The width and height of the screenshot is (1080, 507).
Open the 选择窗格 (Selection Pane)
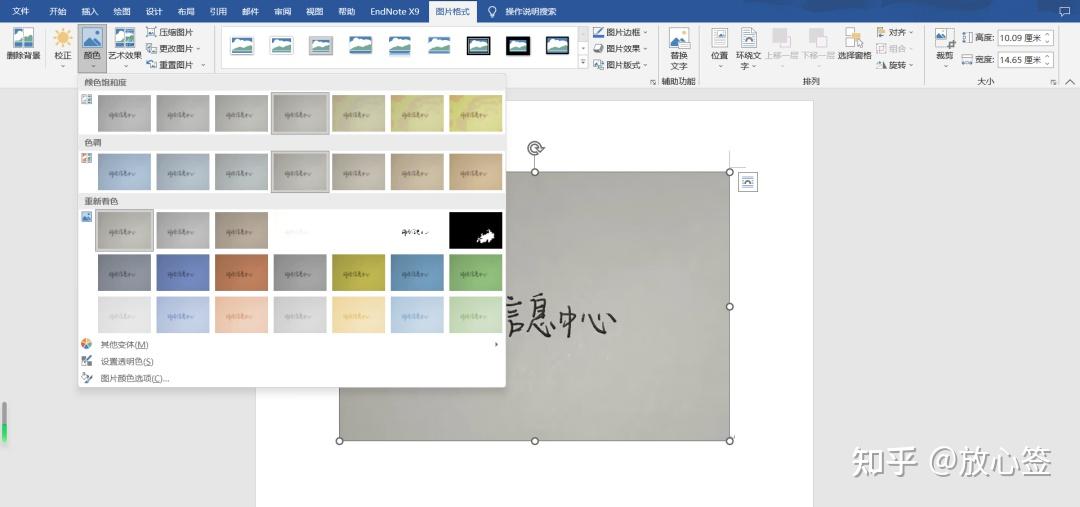point(854,44)
